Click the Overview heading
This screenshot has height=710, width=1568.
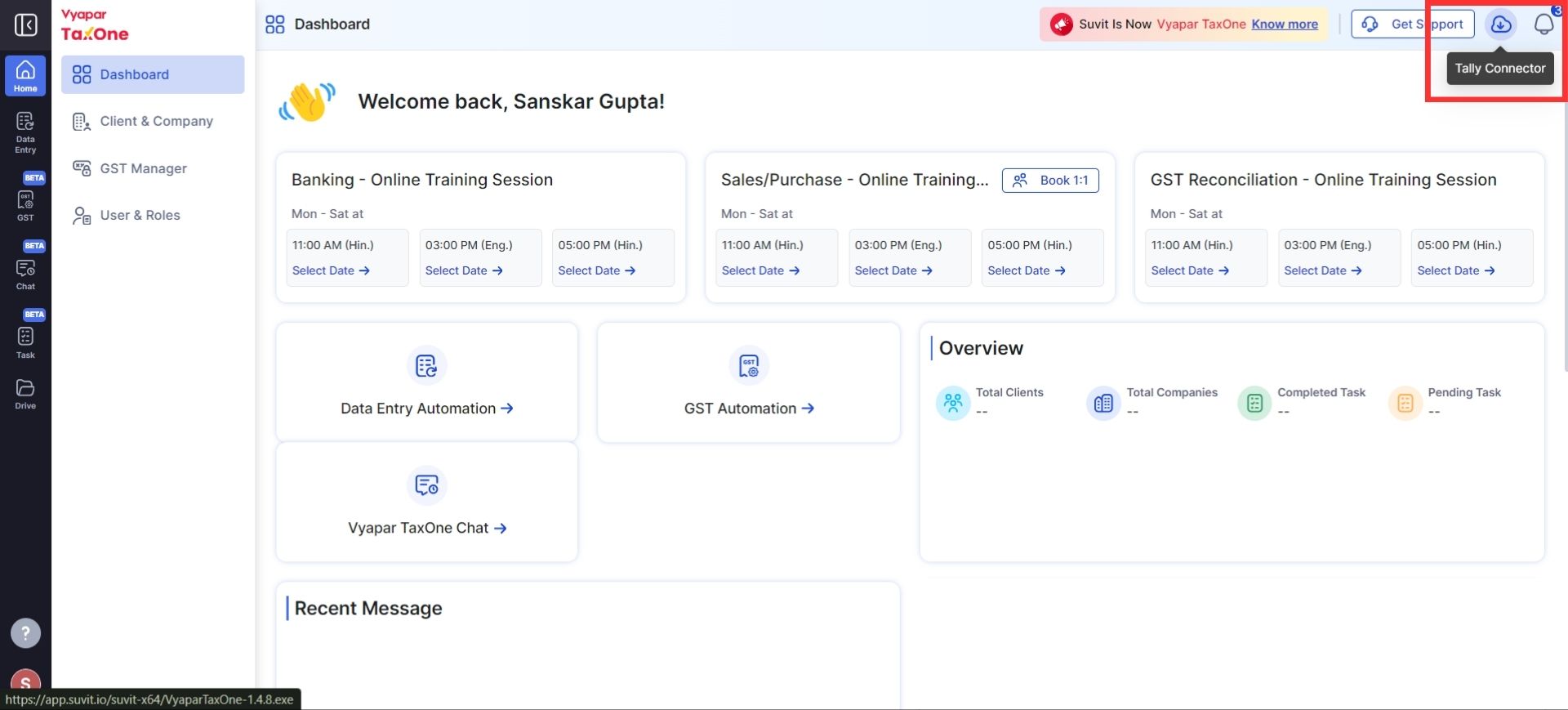pyautogui.click(x=981, y=348)
